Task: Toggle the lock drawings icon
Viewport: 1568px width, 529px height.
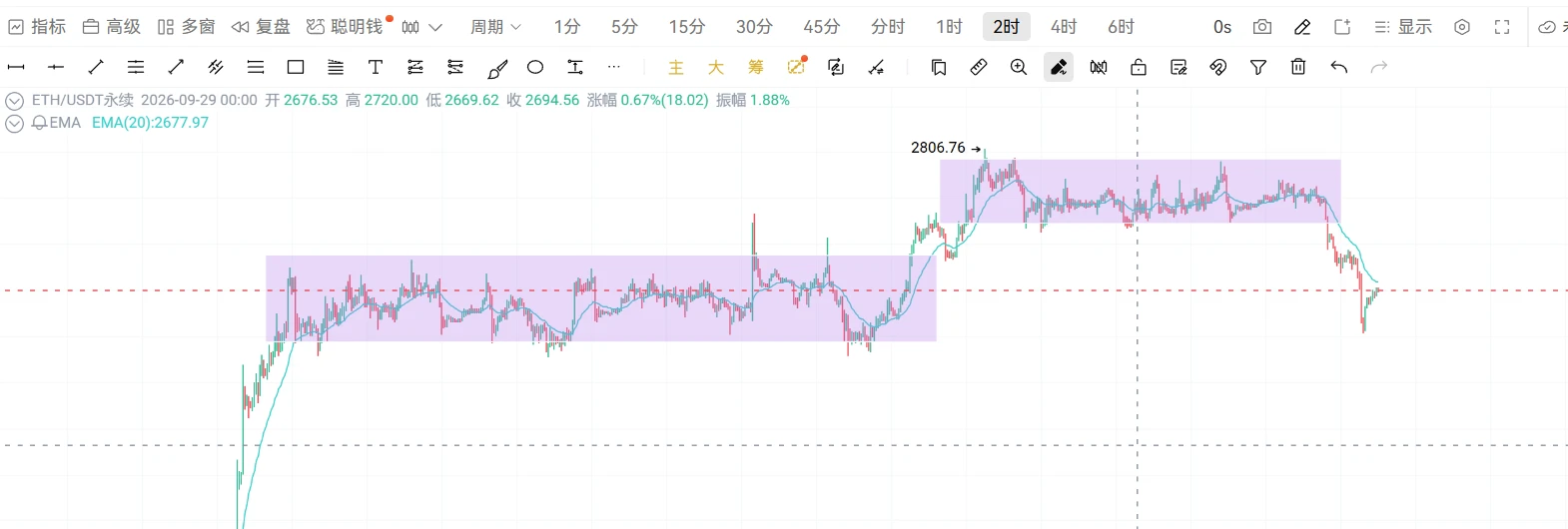Action: [1139, 67]
